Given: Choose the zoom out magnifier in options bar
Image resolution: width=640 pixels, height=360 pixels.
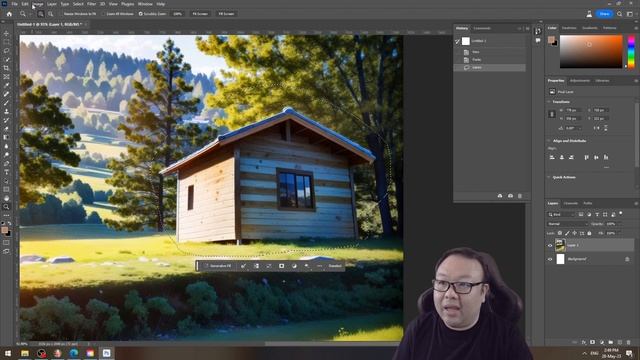Looking at the screenshot, I should (x=51, y=14).
